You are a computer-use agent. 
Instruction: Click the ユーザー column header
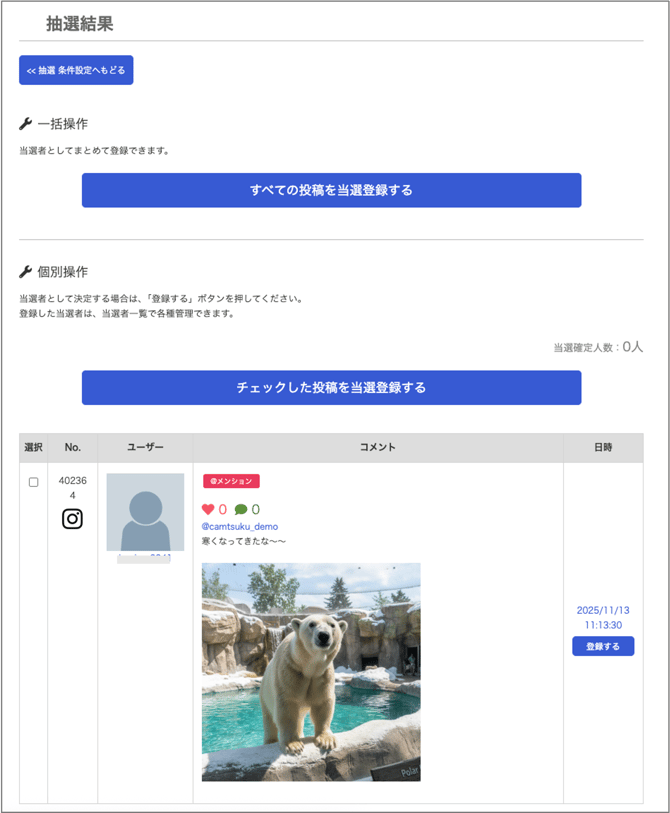tap(145, 447)
